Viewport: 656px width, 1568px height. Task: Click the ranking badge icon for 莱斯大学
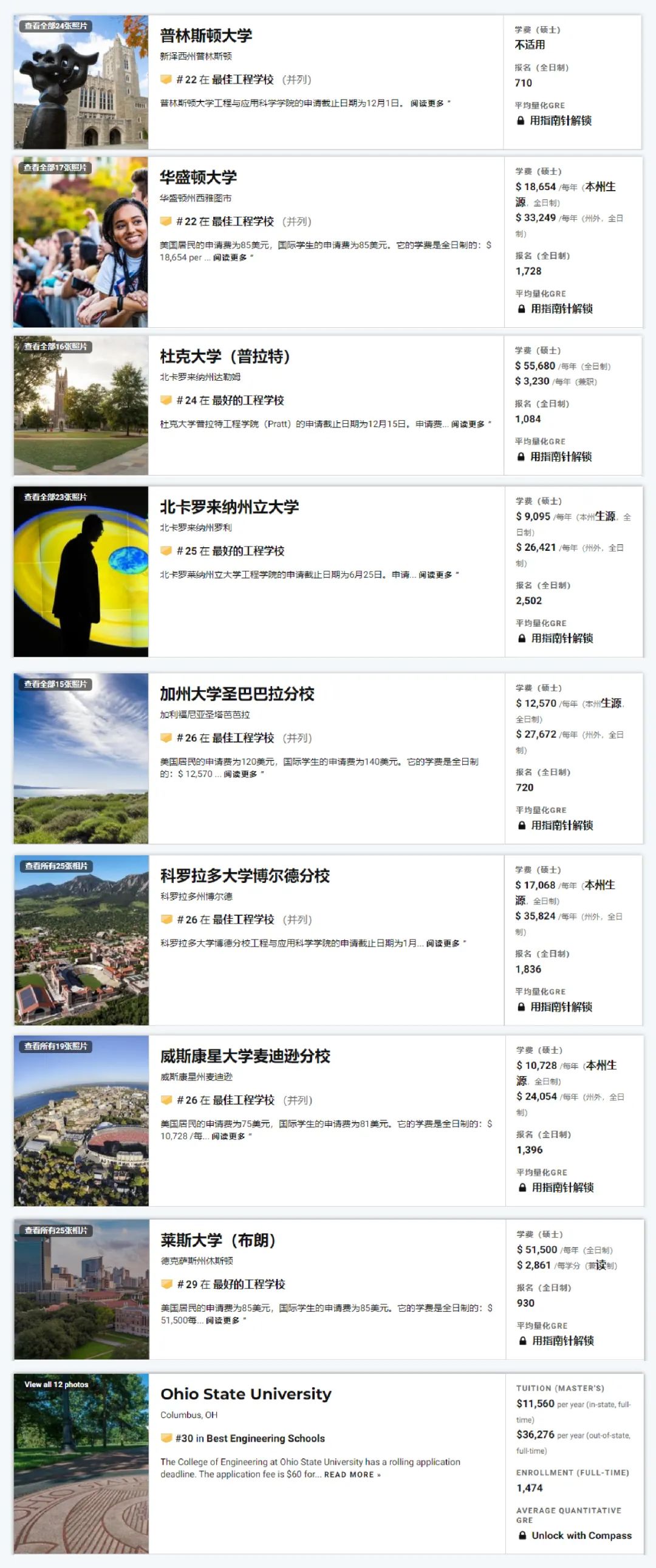(x=166, y=1284)
